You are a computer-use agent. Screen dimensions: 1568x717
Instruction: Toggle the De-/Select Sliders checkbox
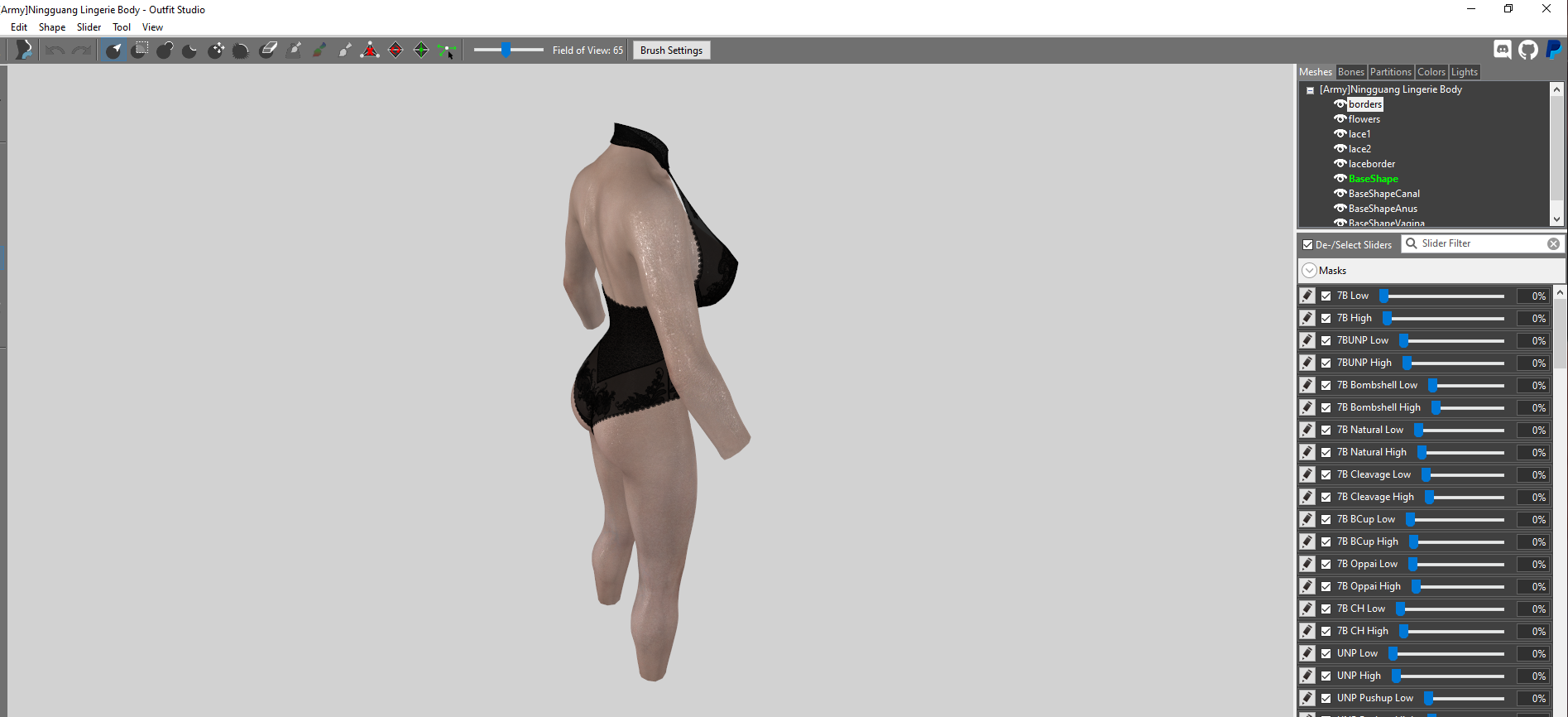[x=1308, y=245]
